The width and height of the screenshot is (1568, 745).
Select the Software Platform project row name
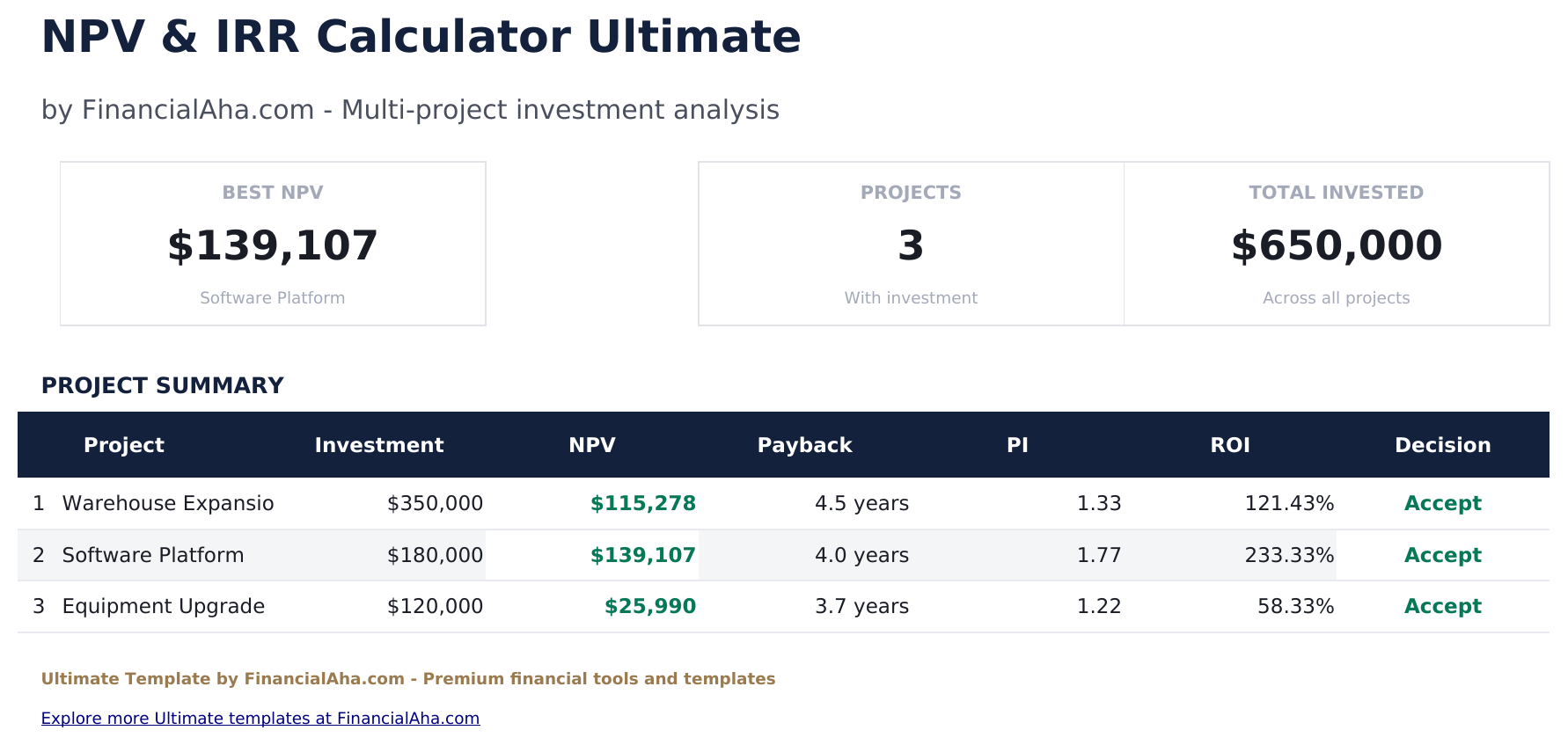coord(153,556)
